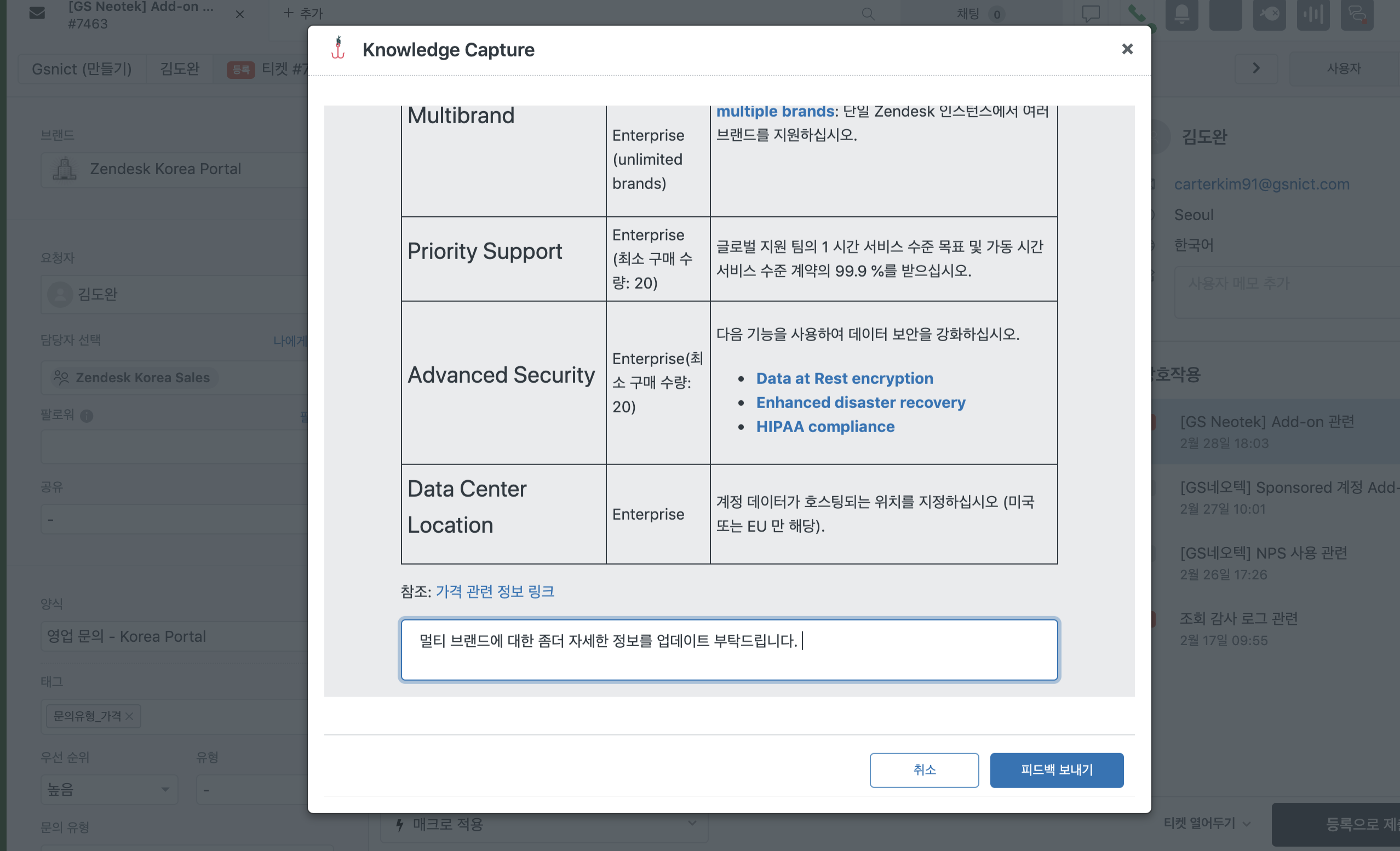Click the fish-like app icon in top bar

click(1269, 14)
